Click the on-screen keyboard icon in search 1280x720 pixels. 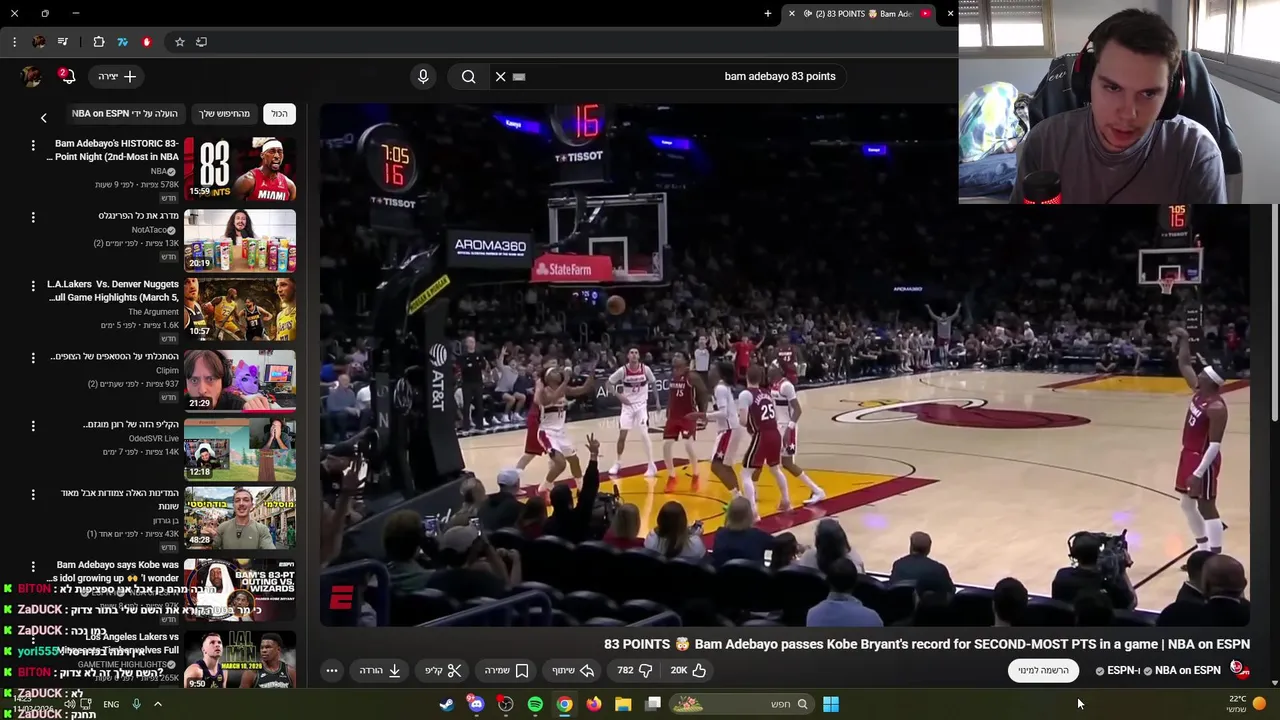coord(519,76)
